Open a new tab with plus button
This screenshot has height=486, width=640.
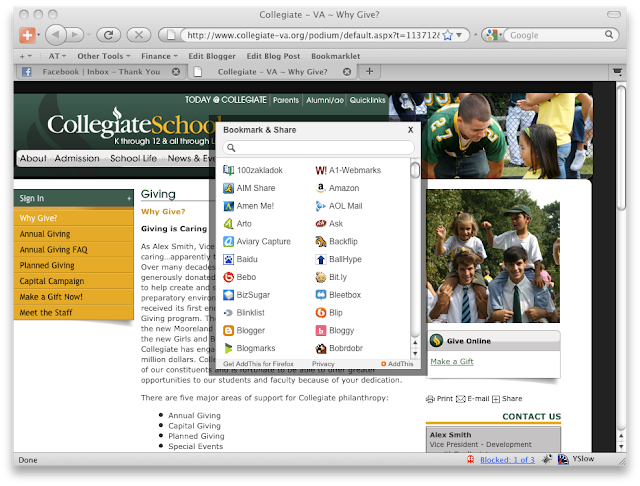(x=369, y=71)
